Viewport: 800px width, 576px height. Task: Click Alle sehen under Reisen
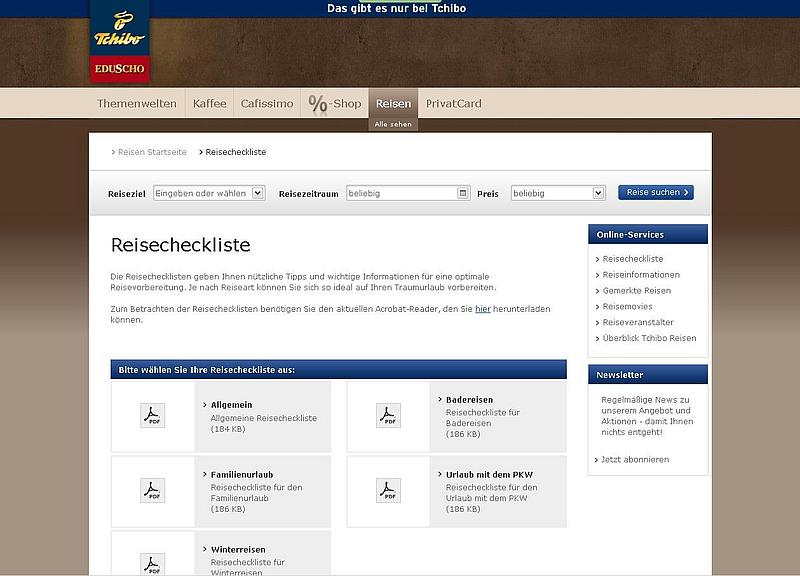393,124
